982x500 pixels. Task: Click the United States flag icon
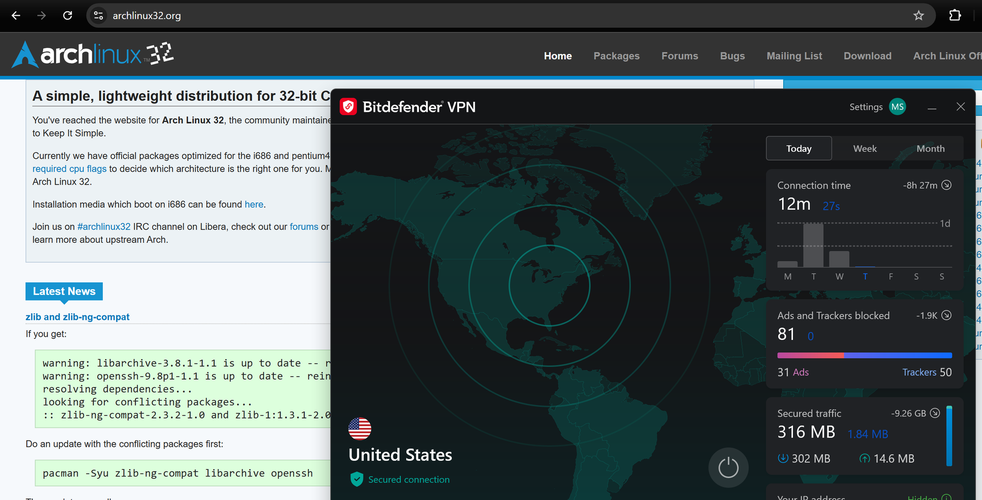click(359, 429)
